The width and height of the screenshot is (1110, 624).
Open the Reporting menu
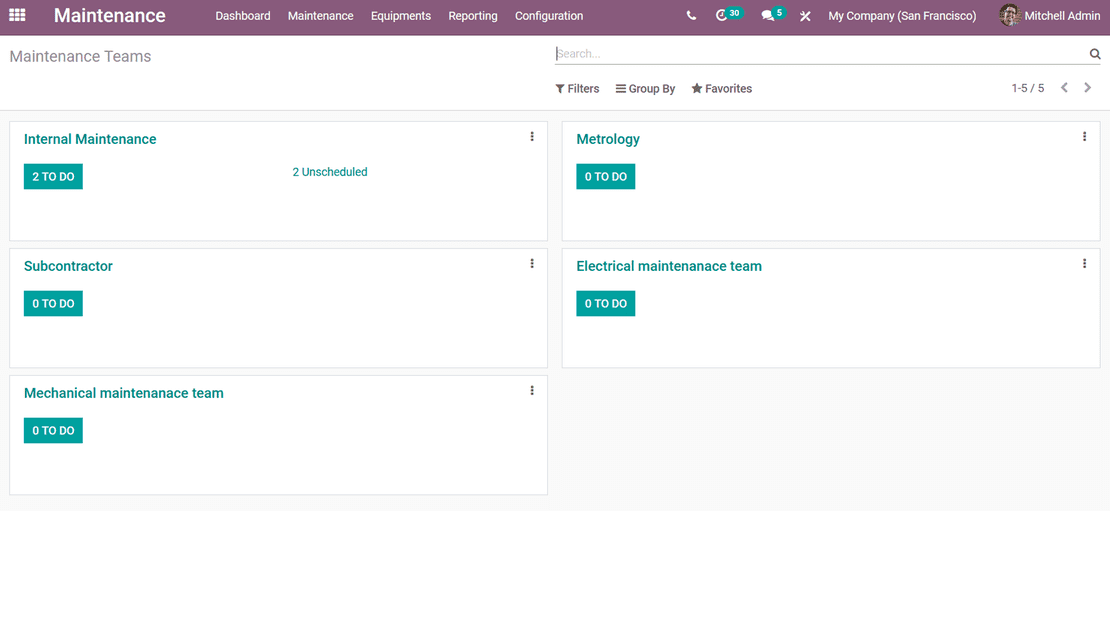tap(472, 16)
